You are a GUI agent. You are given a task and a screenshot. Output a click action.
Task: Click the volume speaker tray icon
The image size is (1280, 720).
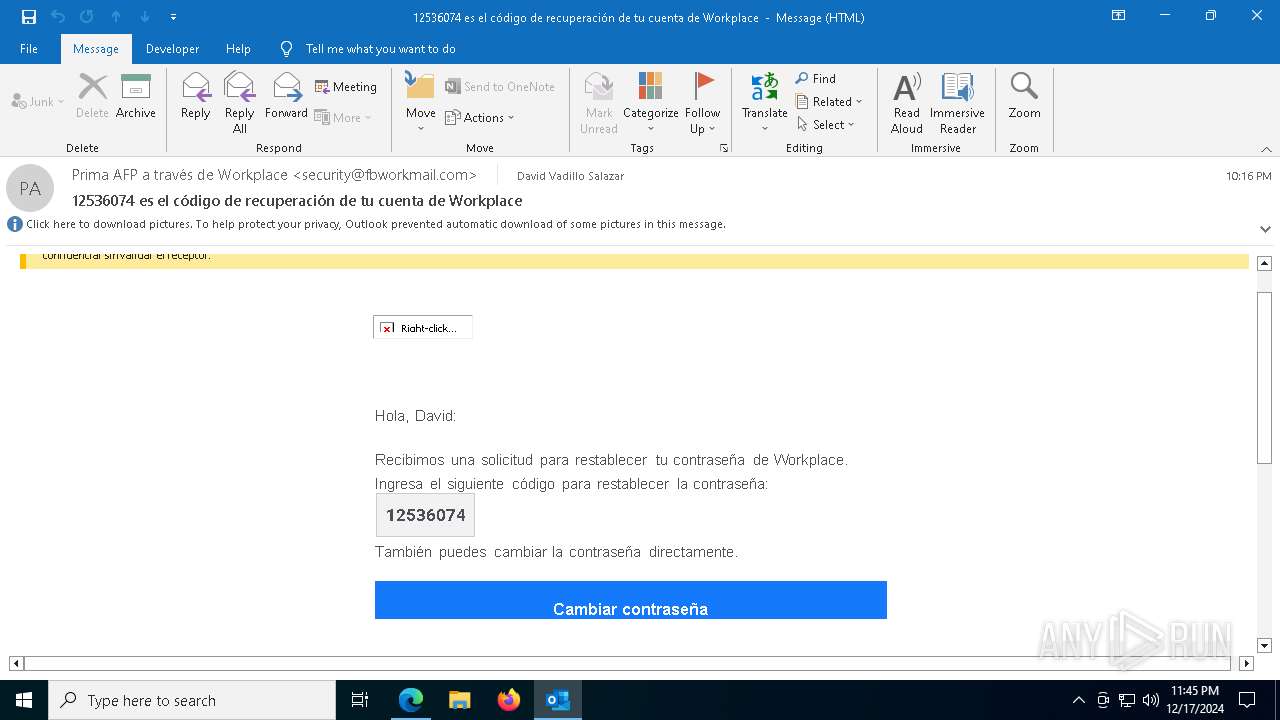[1151, 700]
